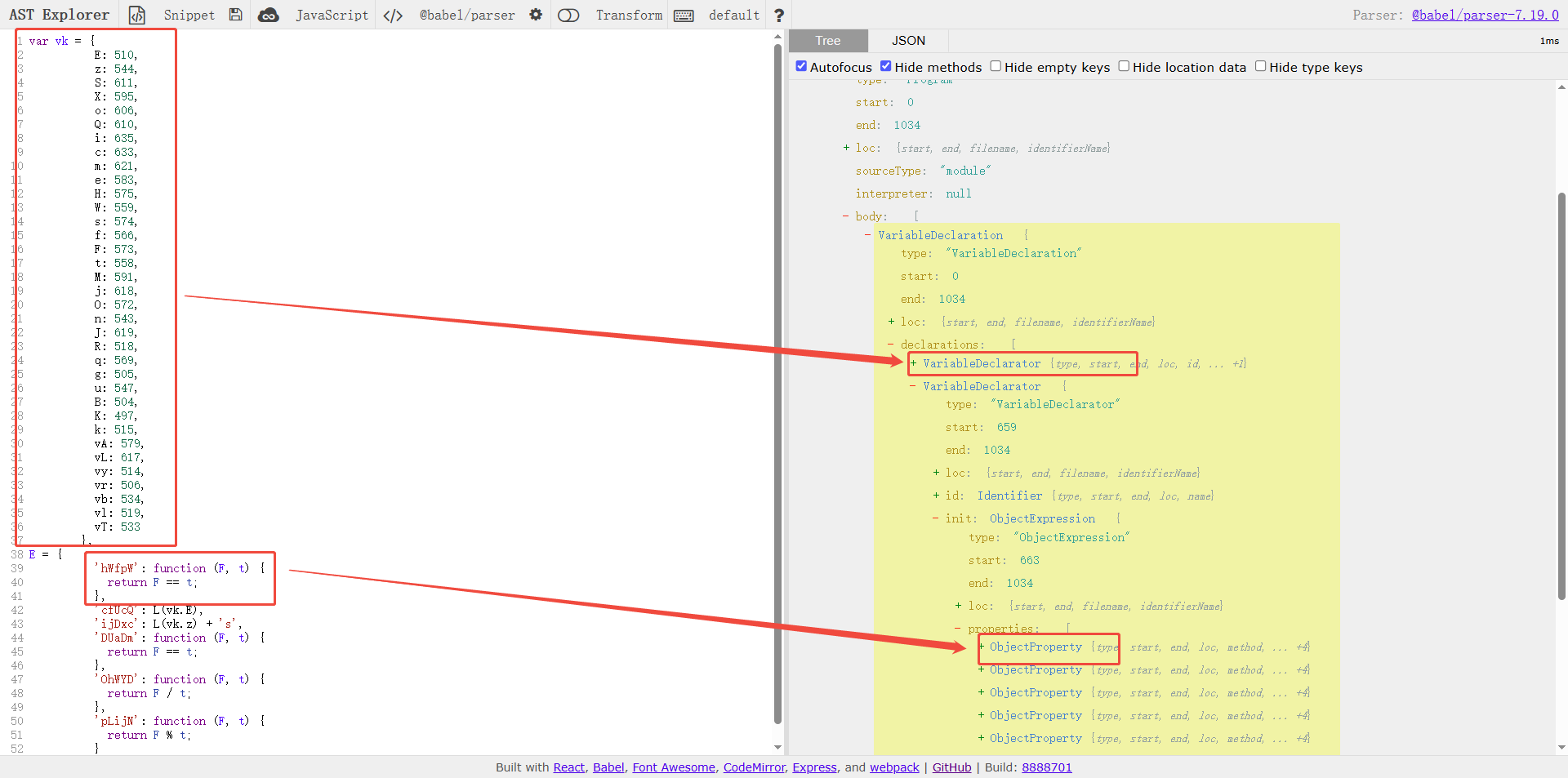This screenshot has width=1568, height=778.
Task: Collapse the body array node
Action: [846, 216]
